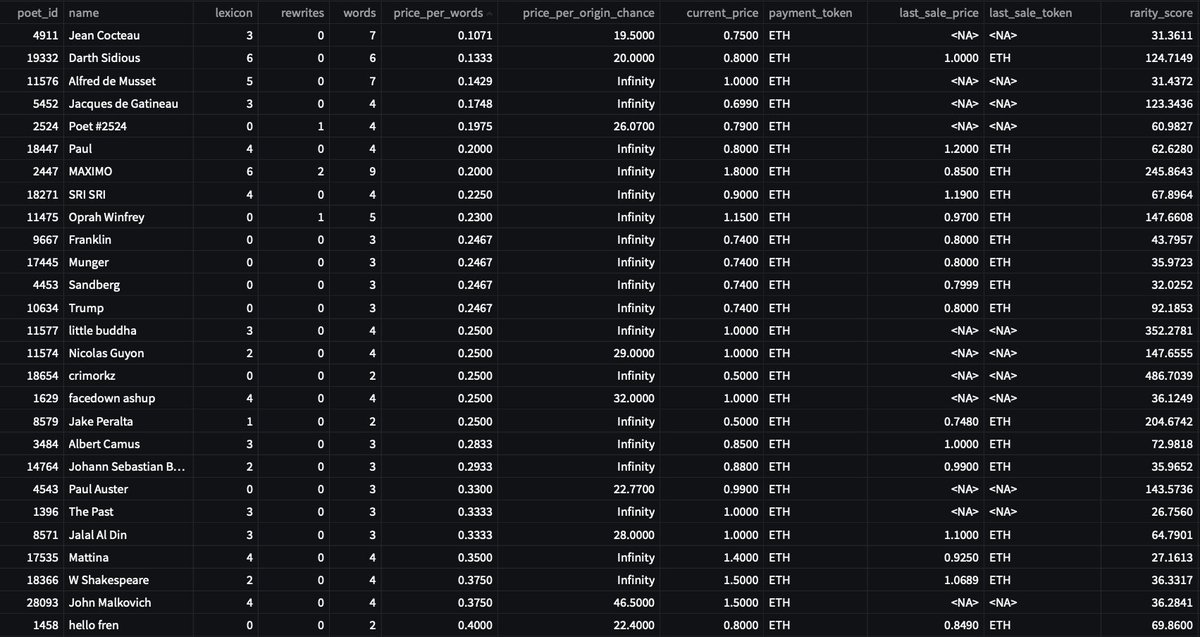1200x637 pixels.
Task: Click the name column header
Action: point(85,13)
